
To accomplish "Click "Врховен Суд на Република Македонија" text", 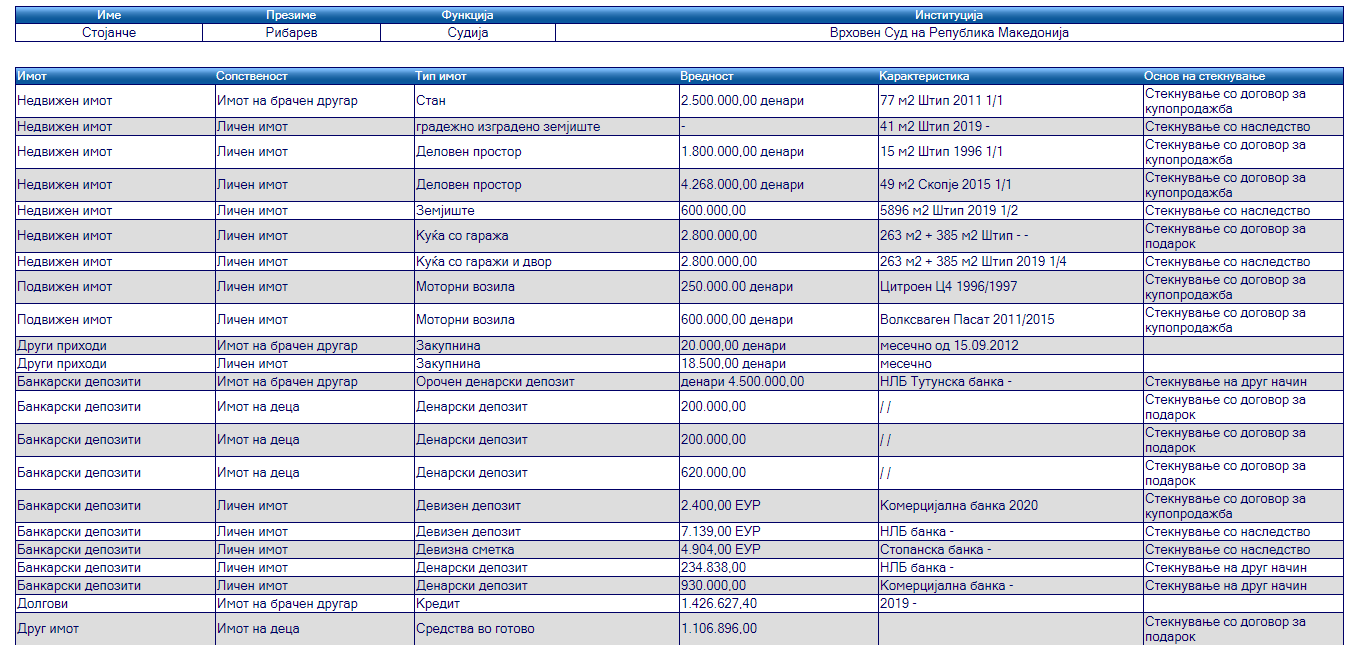I will click(x=949, y=32).
